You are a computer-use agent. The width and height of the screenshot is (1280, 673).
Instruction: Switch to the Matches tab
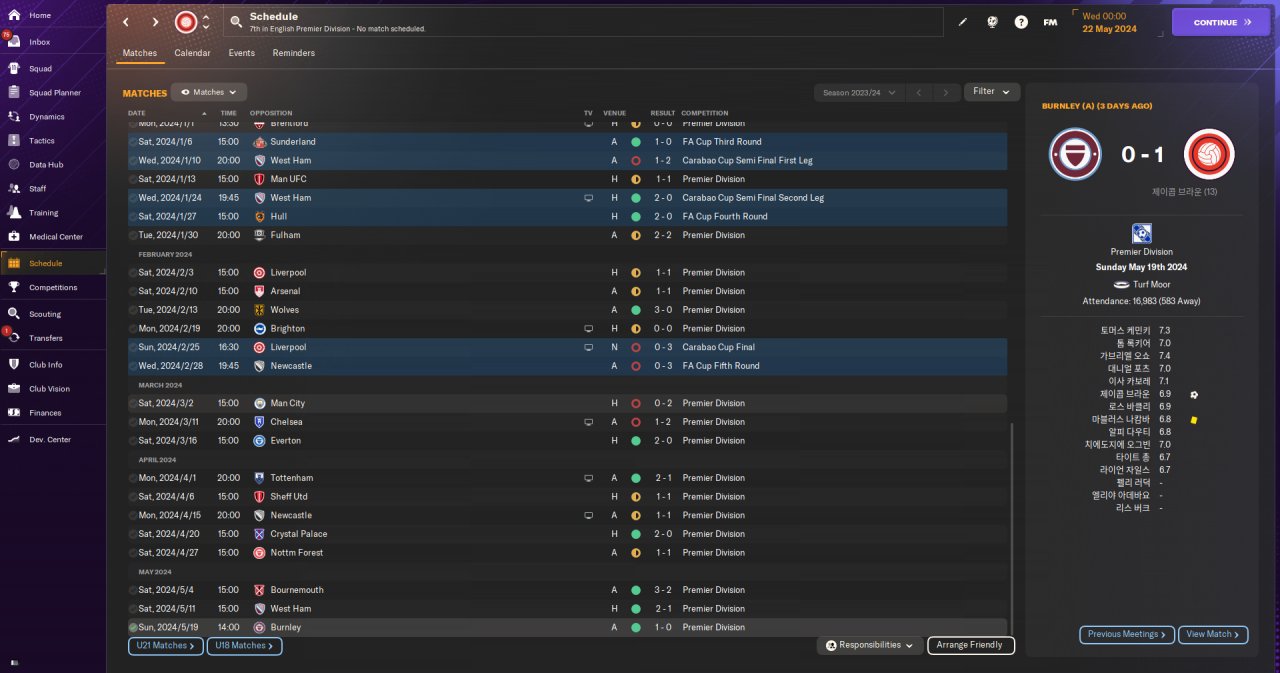point(140,53)
